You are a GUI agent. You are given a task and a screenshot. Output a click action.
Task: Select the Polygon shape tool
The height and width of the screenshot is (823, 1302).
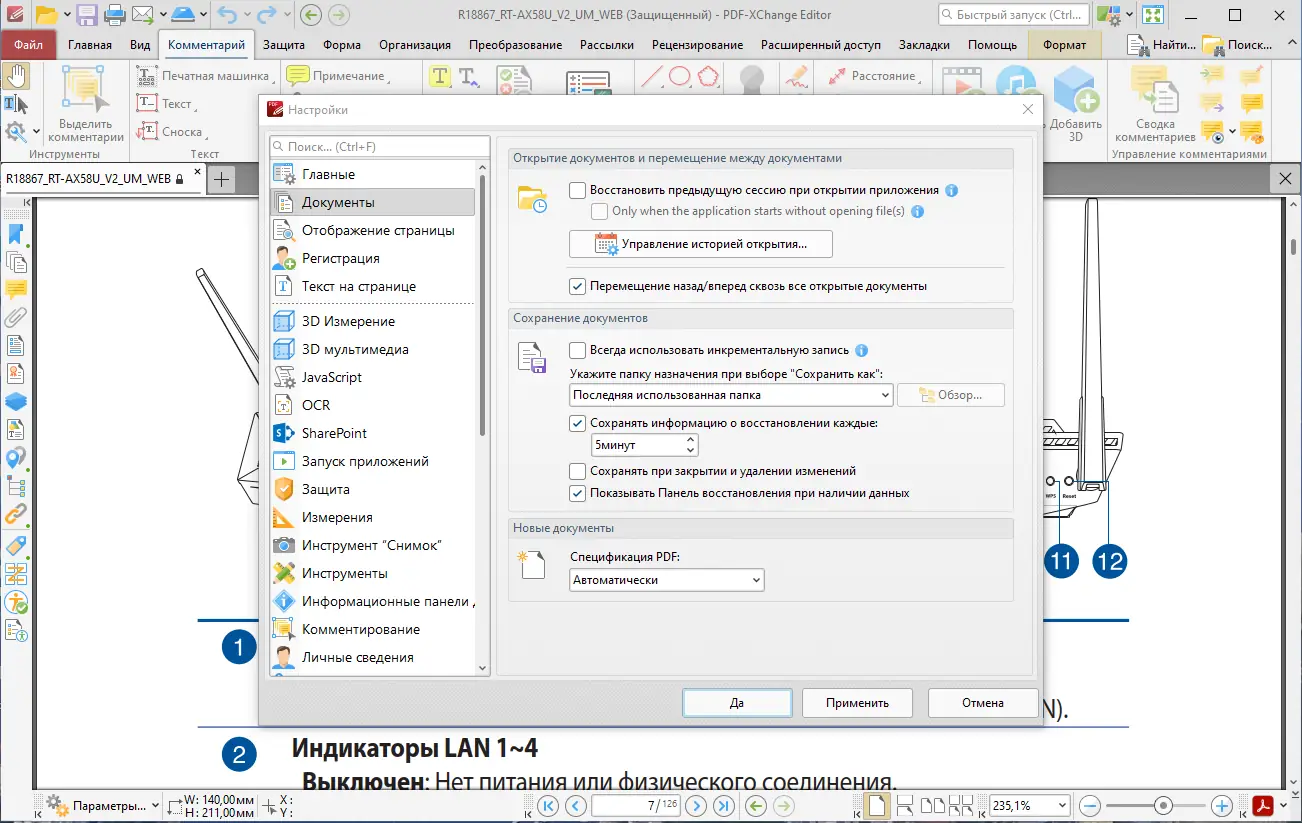click(709, 76)
